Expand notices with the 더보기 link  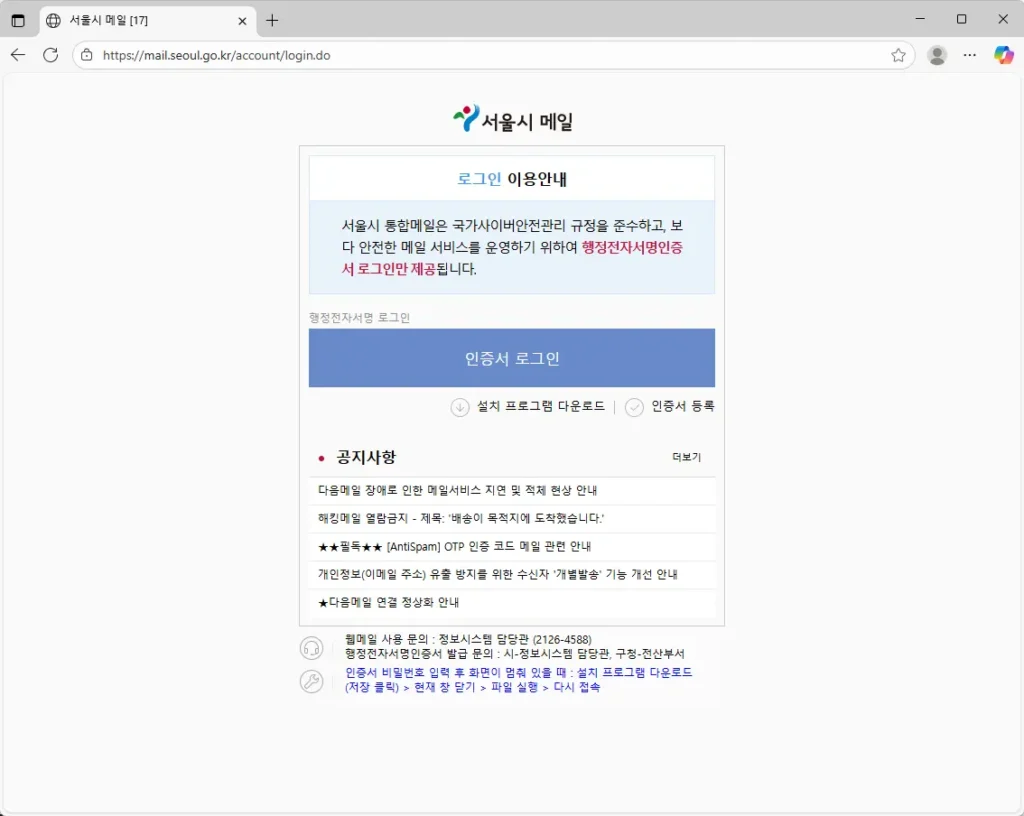click(x=686, y=457)
